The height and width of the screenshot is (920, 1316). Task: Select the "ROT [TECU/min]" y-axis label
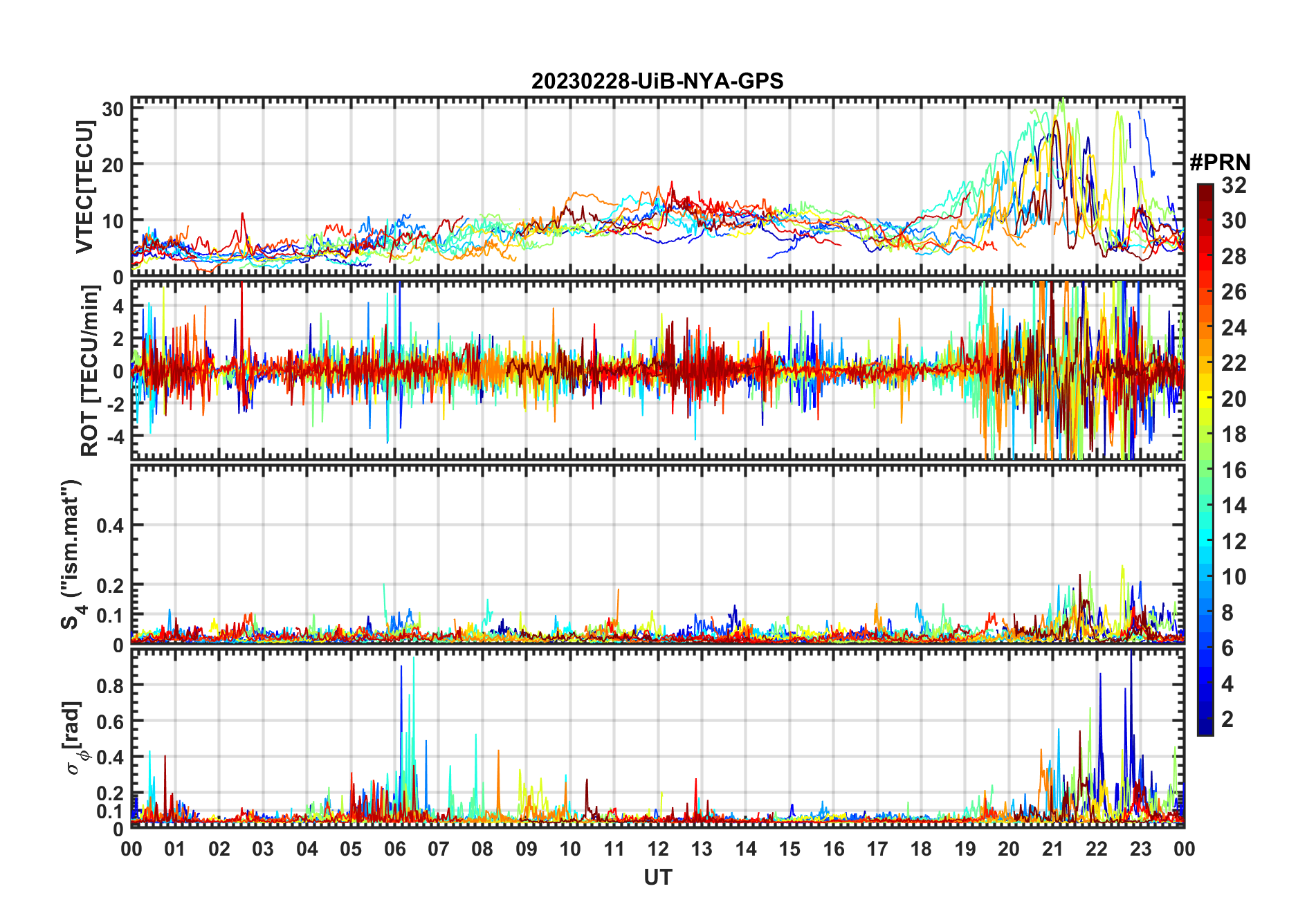click(x=89, y=371)
